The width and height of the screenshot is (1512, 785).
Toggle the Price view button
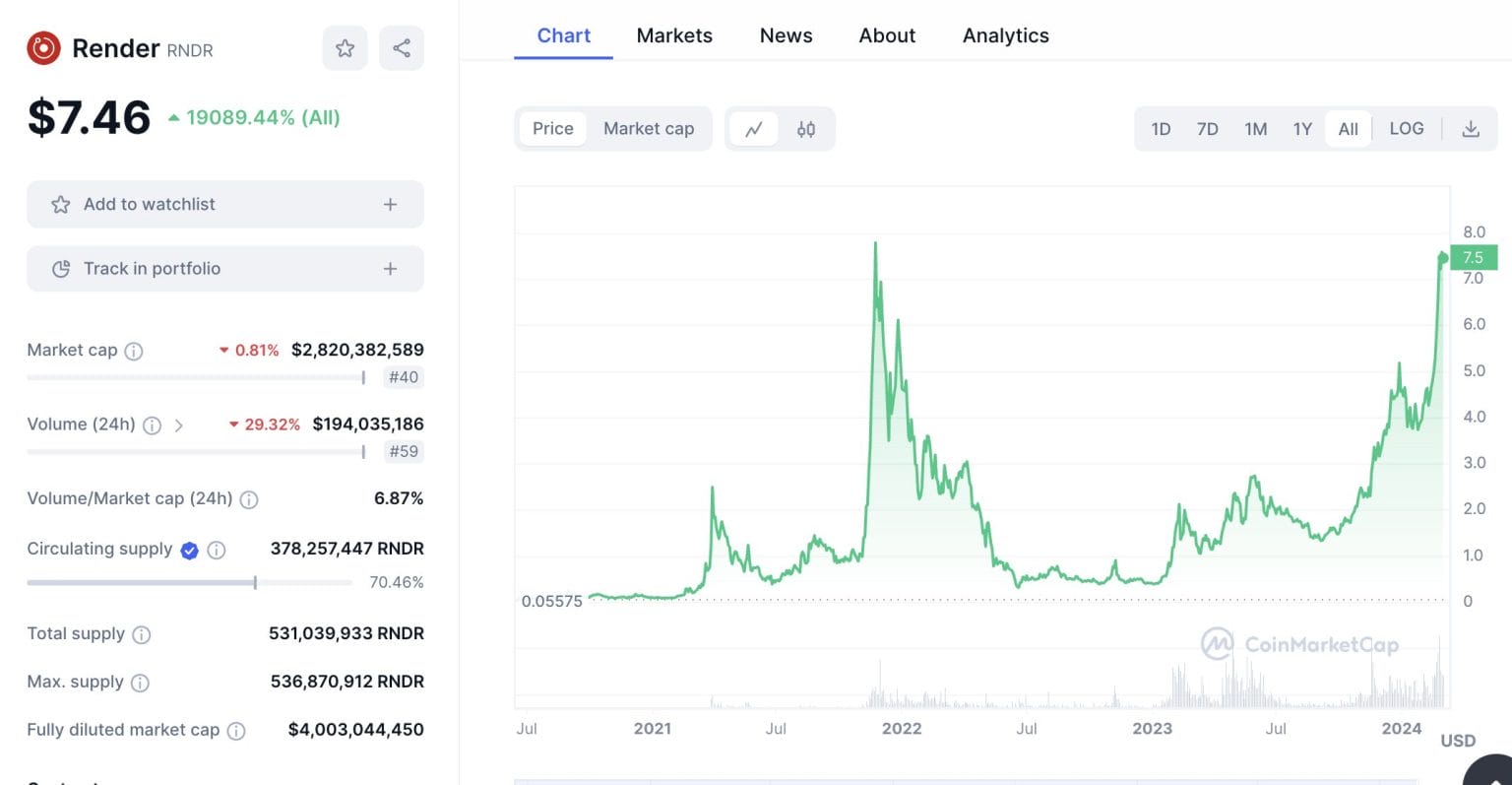(x=552, y=128)
